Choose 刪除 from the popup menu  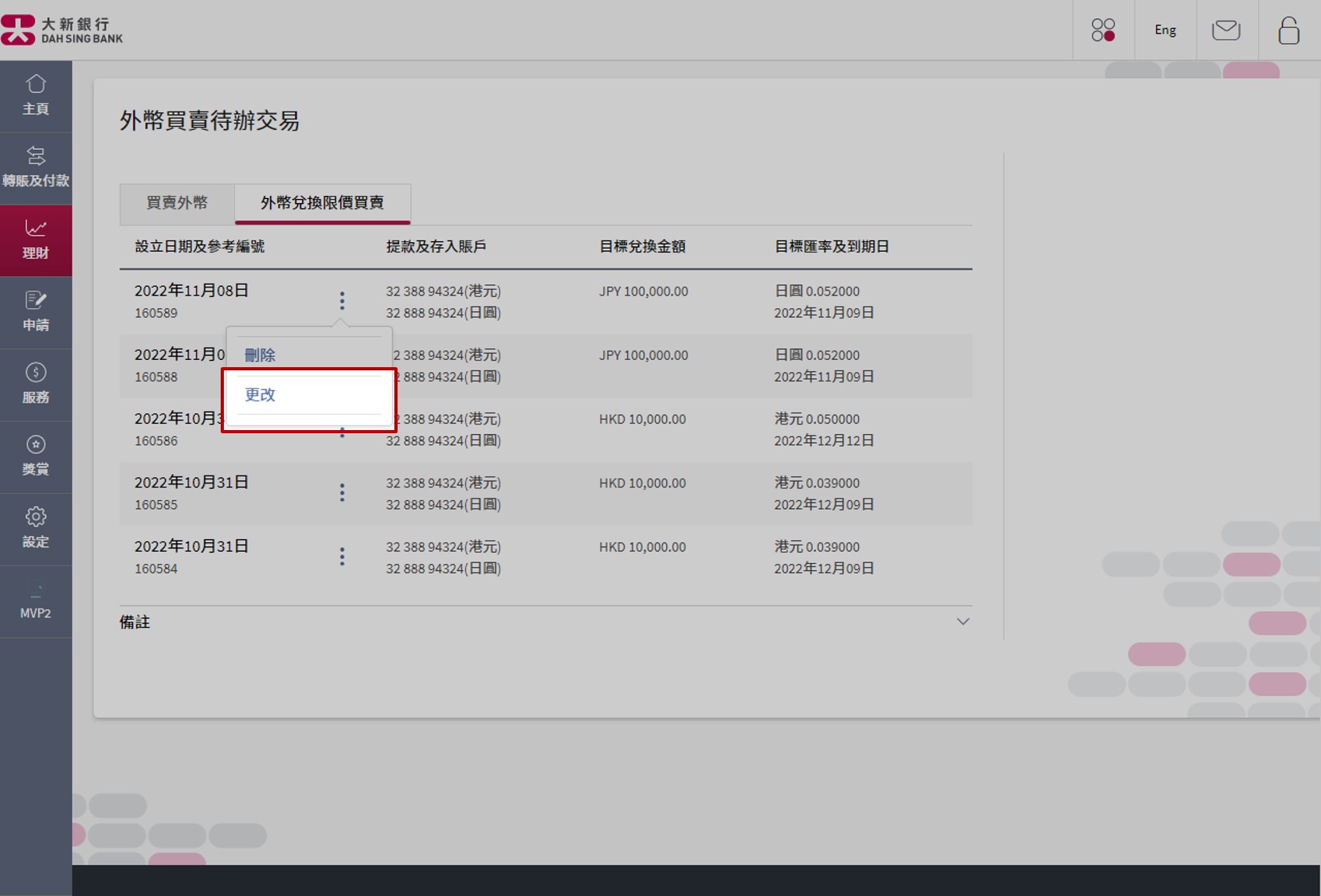point(261,355)
